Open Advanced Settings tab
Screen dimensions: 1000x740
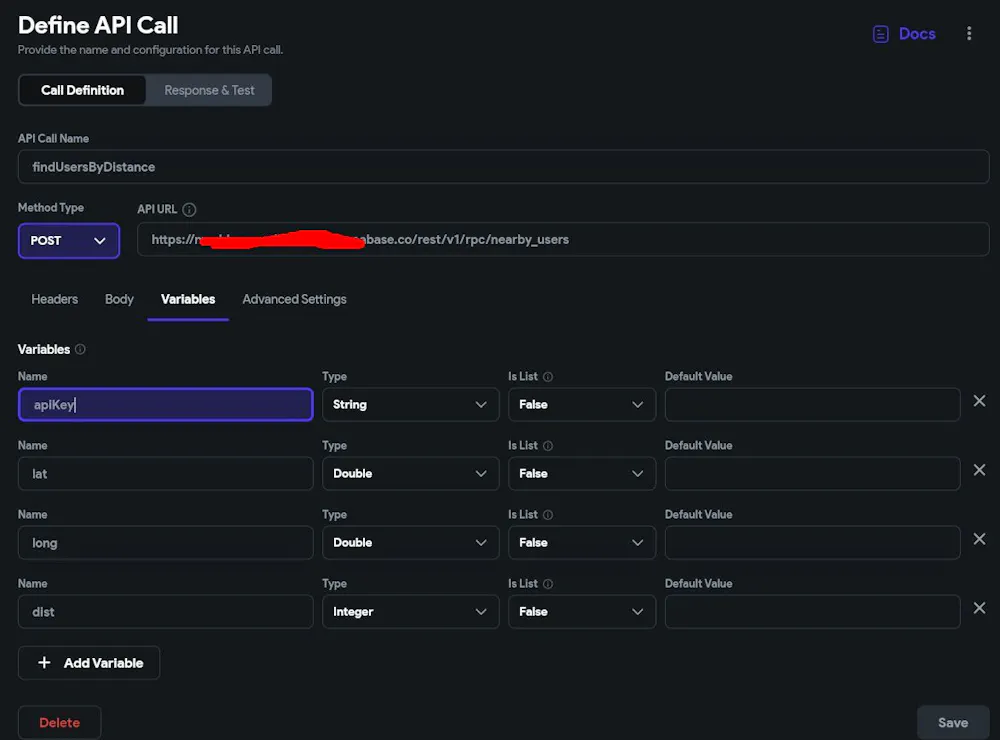pos(294,299)
